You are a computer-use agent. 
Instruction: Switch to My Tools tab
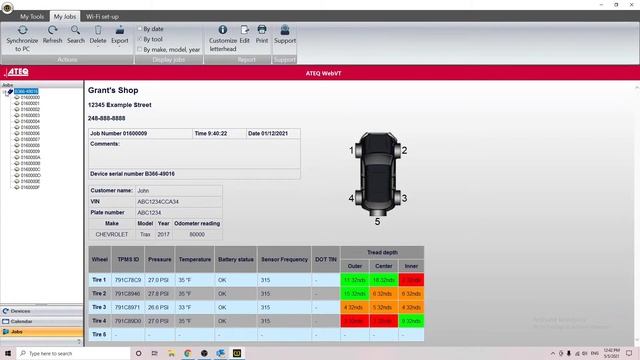coord(32,16)
